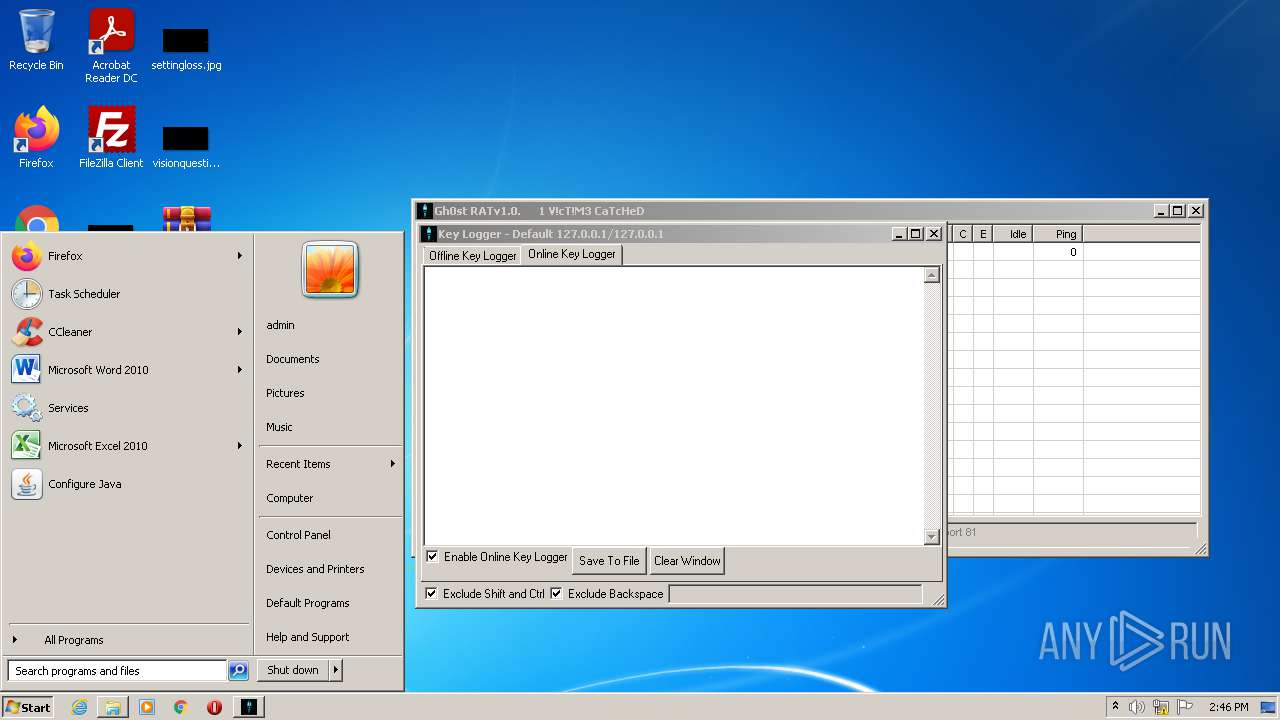Open Services from the Start menu
Viewport: 1280px width, 720px height.
point(127,408)
